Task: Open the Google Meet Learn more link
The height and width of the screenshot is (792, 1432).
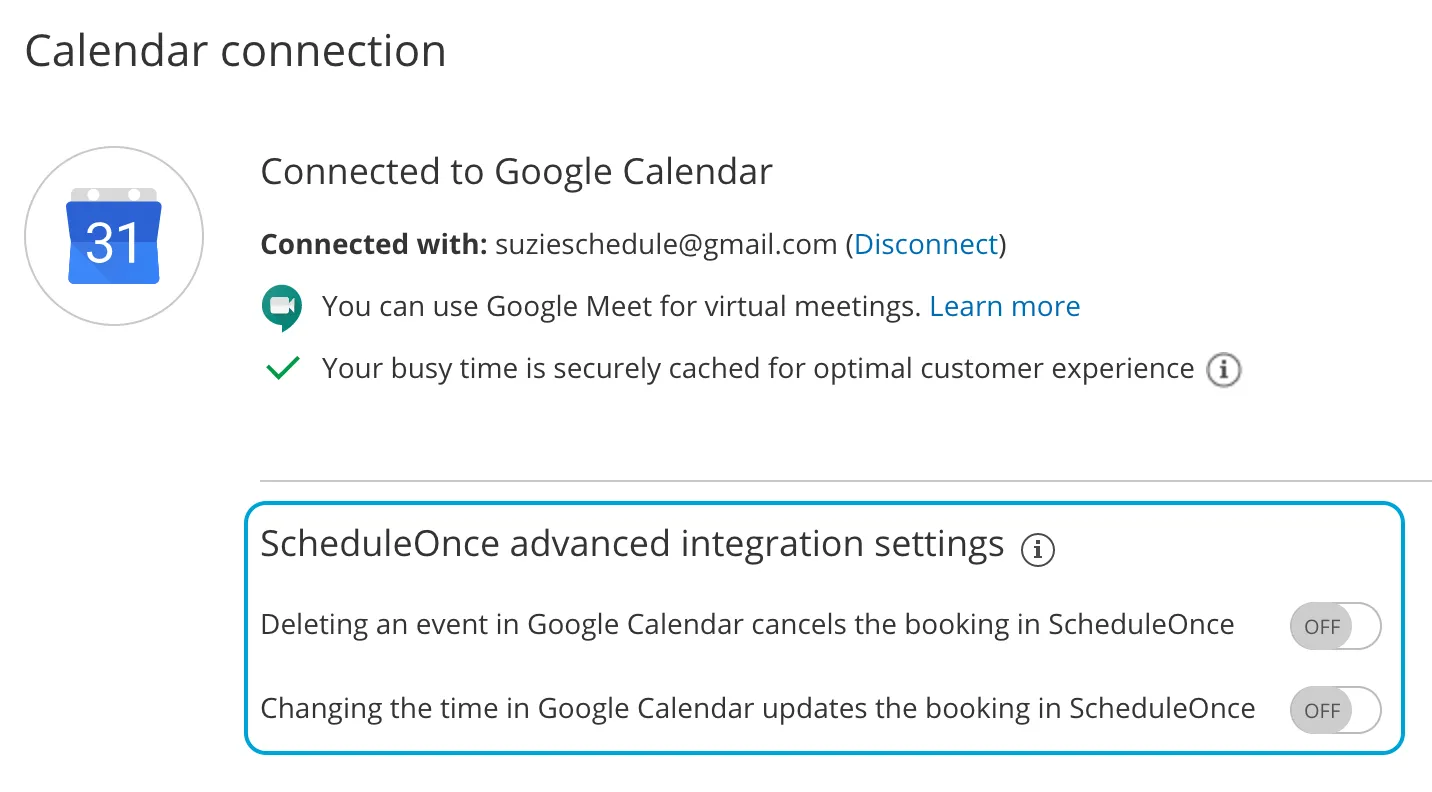Action: pos(1005,306)
